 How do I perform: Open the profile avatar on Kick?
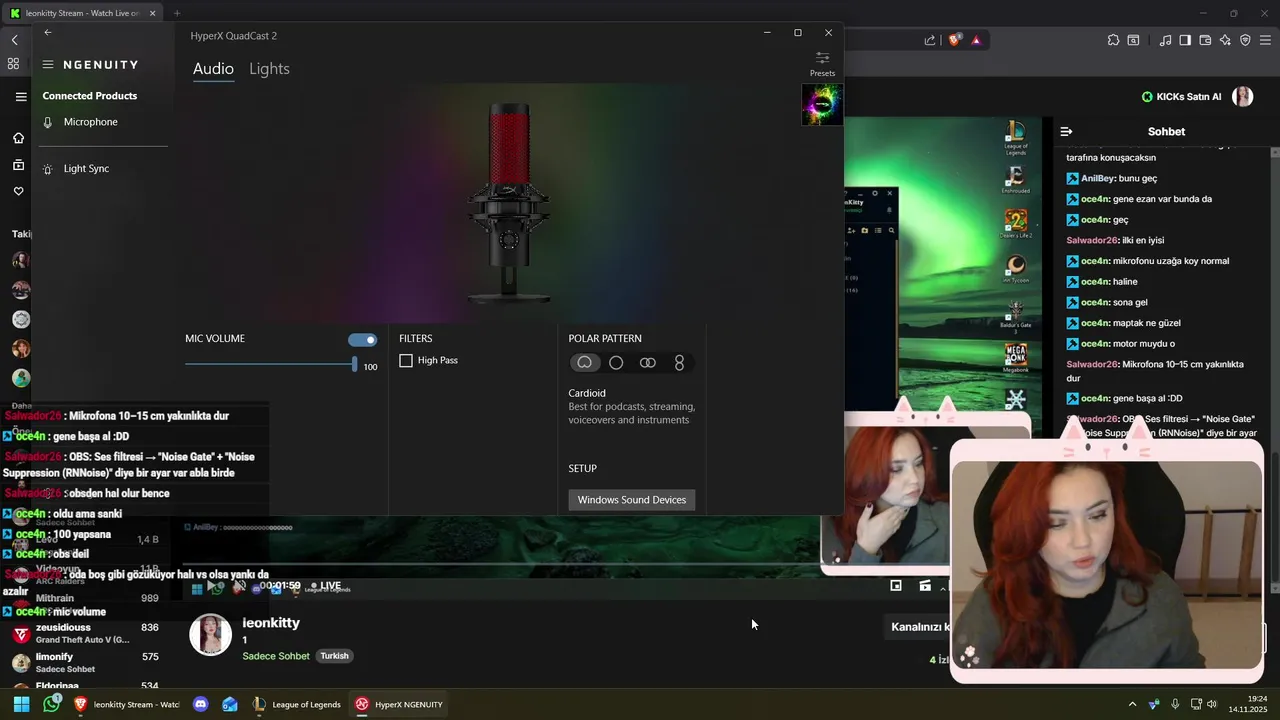[1242, 97]
